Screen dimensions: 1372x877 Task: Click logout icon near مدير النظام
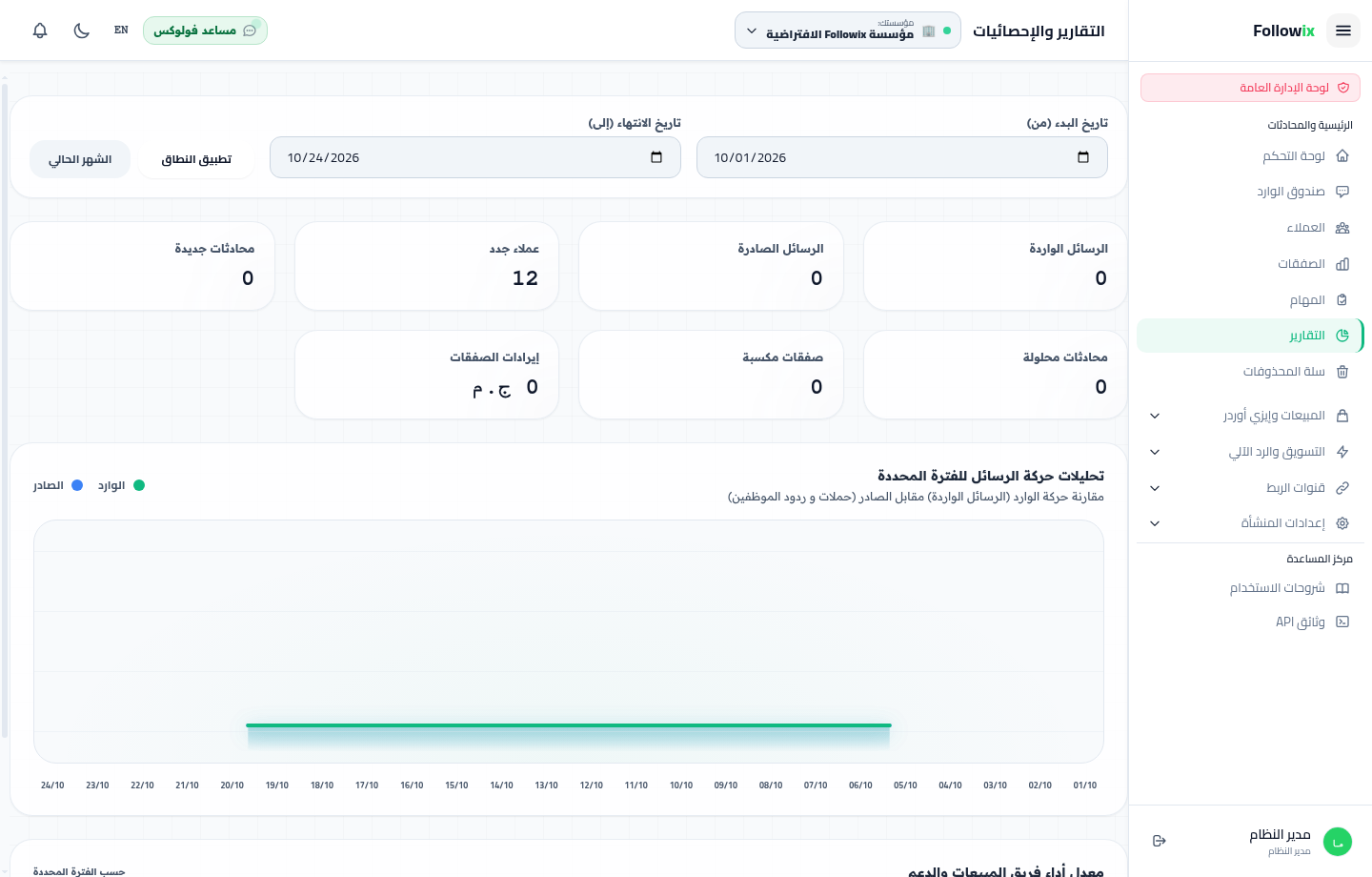[x=1160, y=841]
